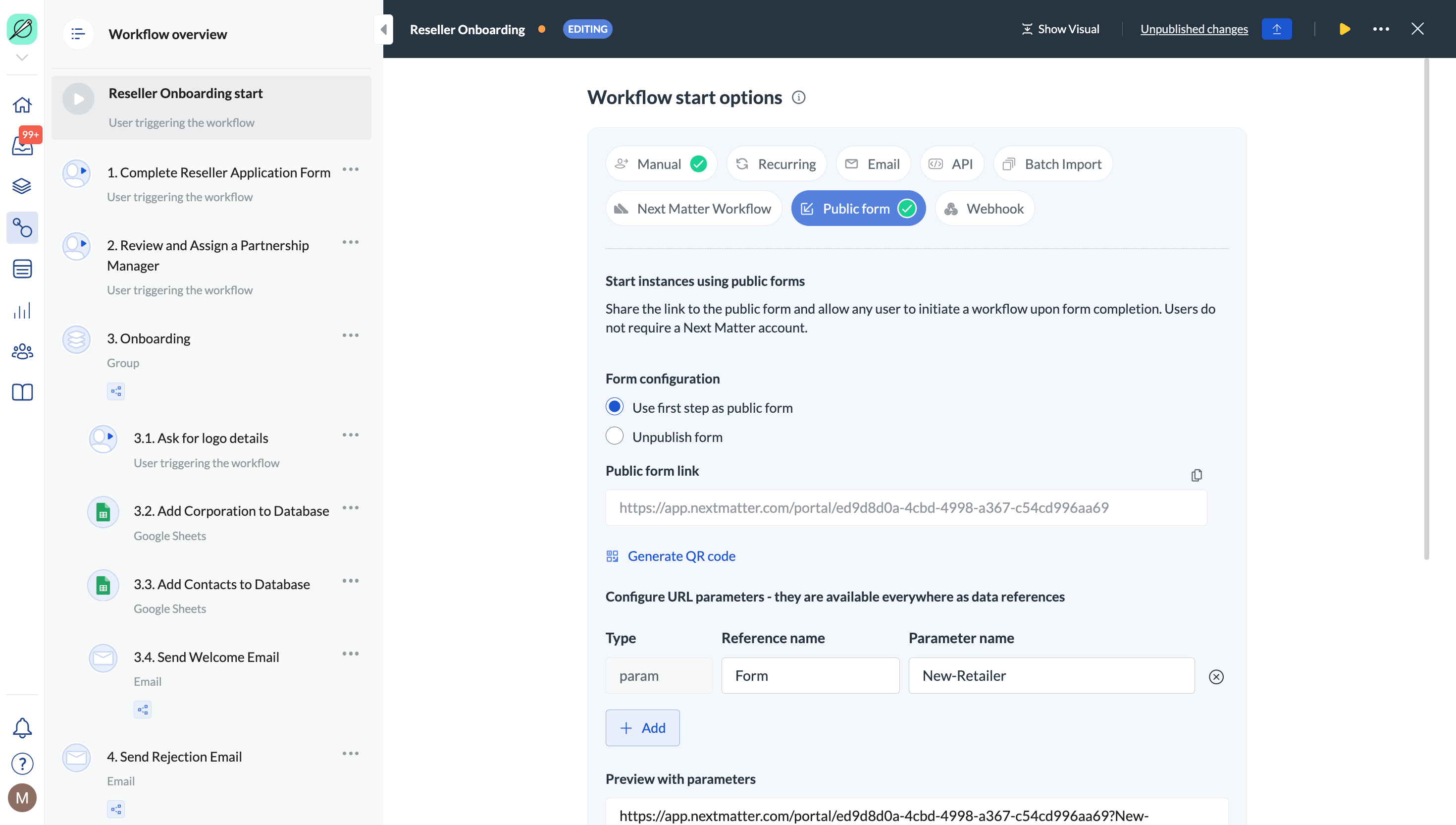Select Next Matter Workflow start option
The image size is (1456, 825).
point(693,209)
